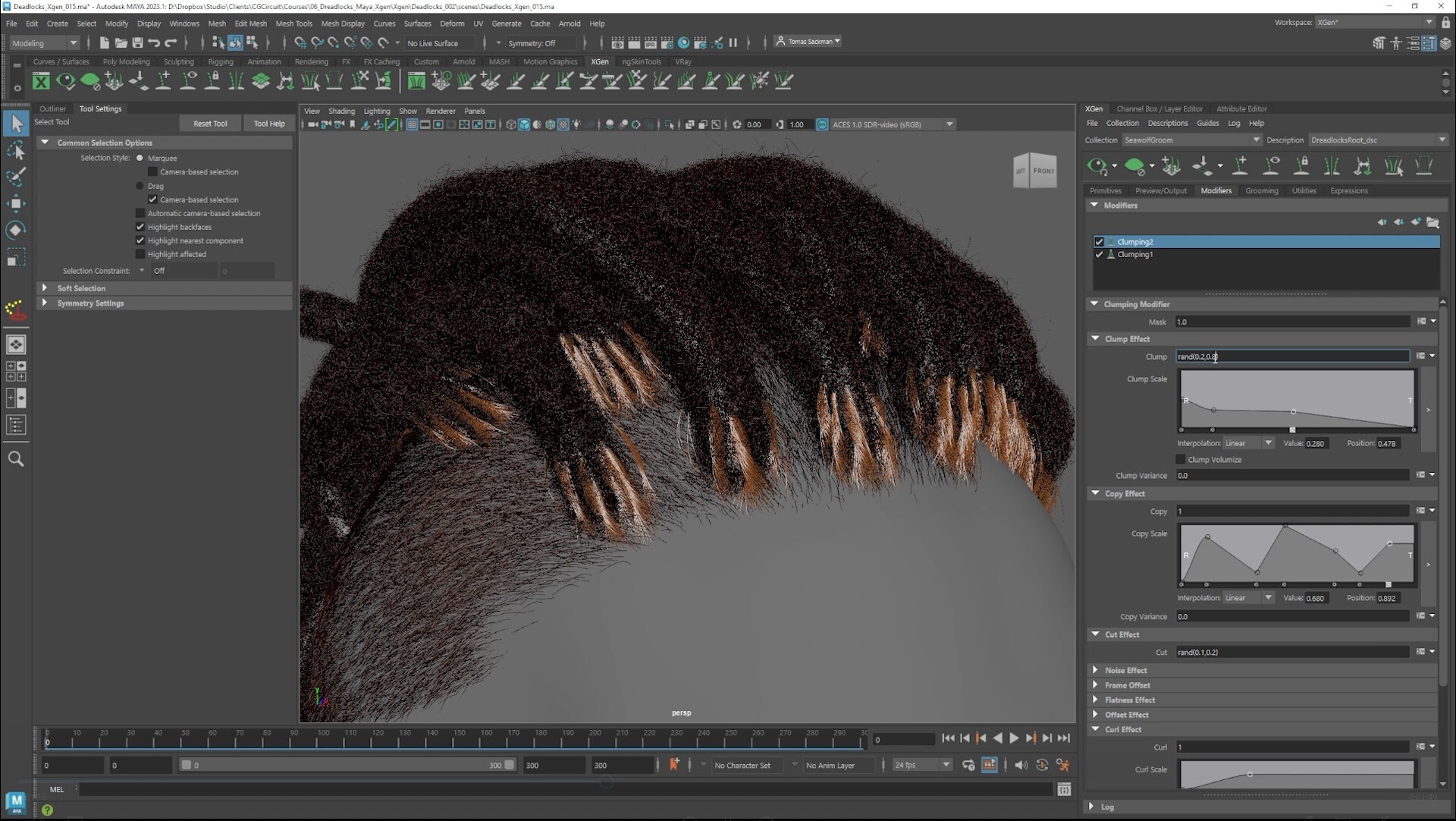This screenshot has width=1456, height=821.
Task: Toggle the Highlight backfaces checkbox
Action: click(140, 226)
